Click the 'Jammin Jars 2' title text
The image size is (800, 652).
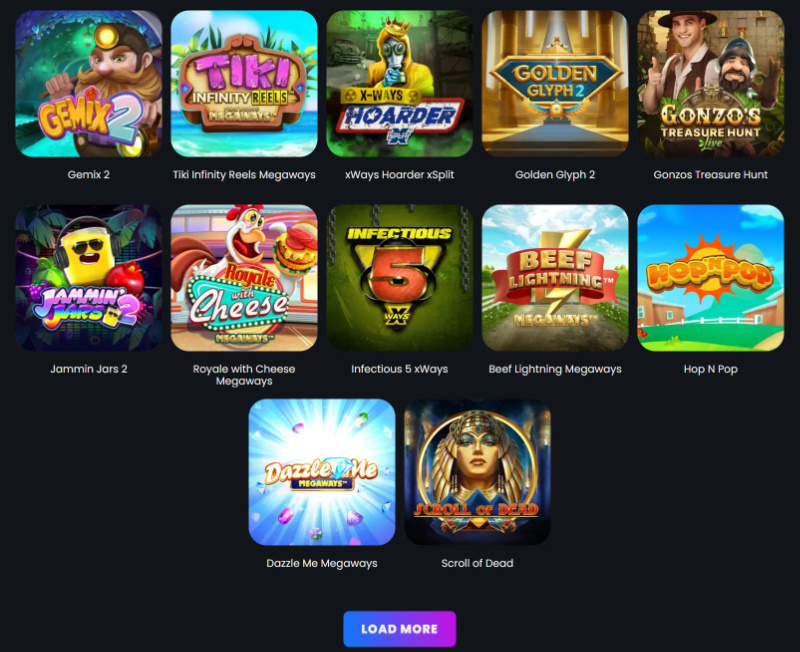click(x=89, y=369)
